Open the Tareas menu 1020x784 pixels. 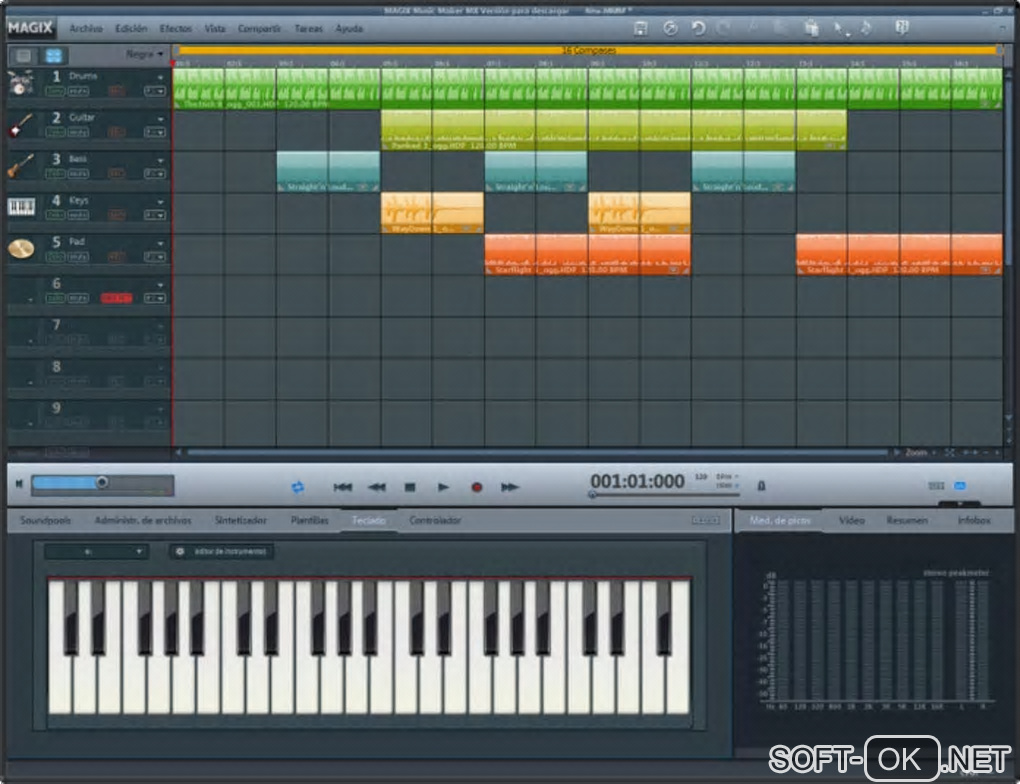tap(308, 29)
